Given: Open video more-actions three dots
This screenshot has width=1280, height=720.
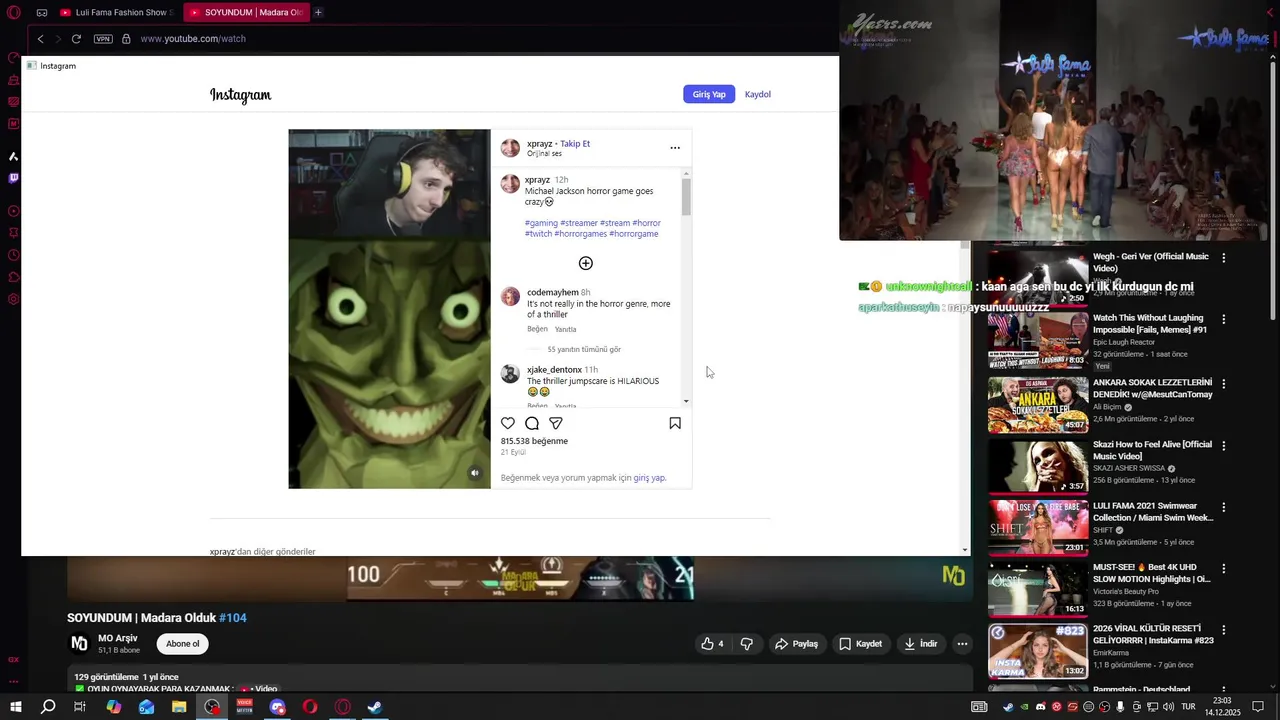Looking at the screenshot, I should (x=962, y=644).
